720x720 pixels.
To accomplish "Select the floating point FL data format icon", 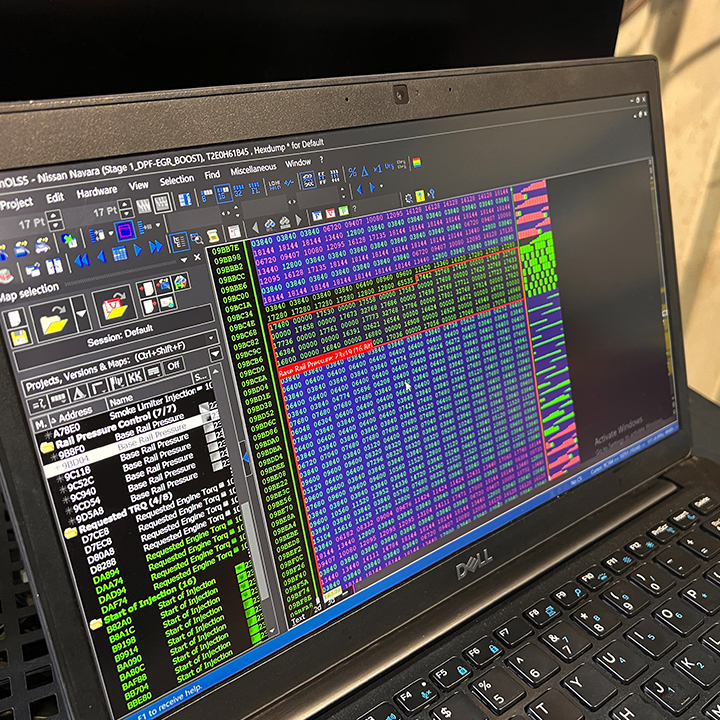I will 254,188.
